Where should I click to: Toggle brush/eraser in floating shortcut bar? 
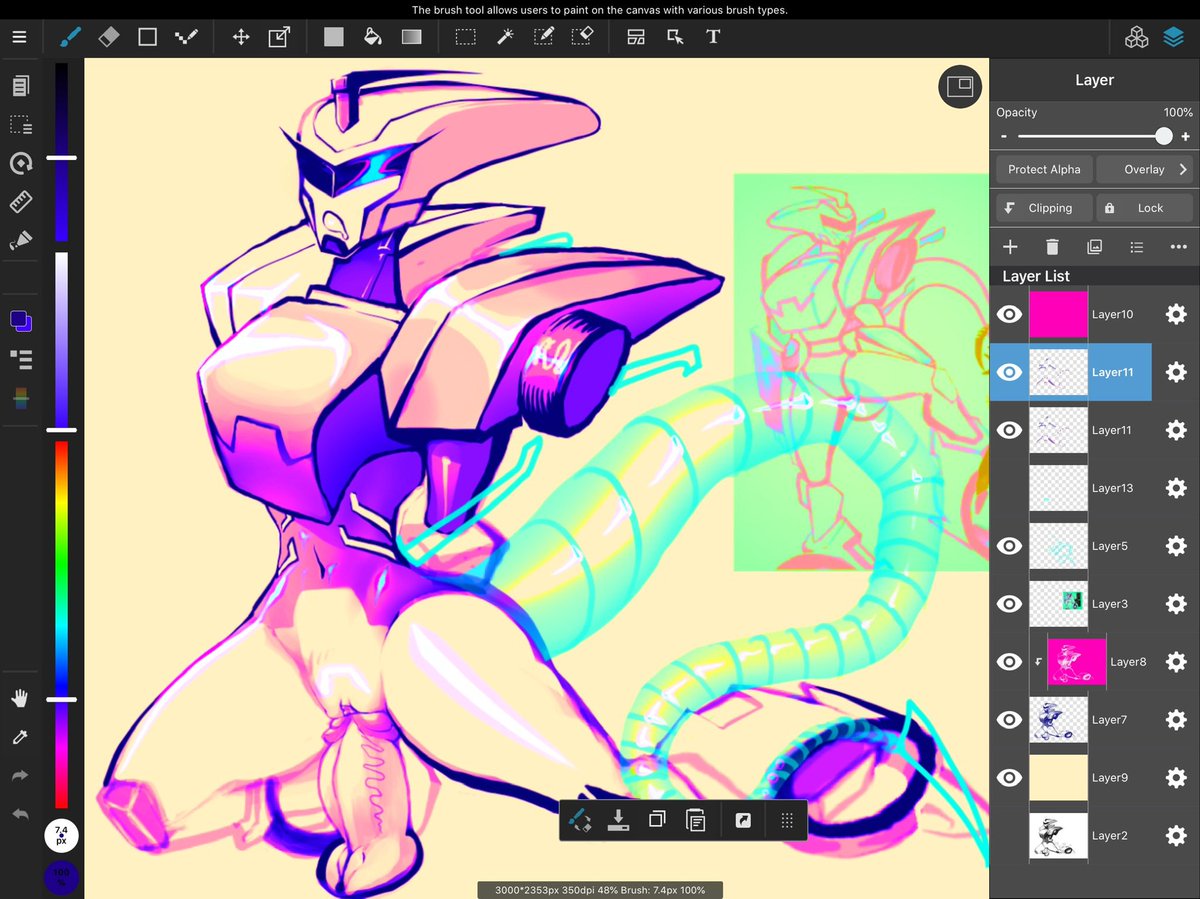coord(580,820)
